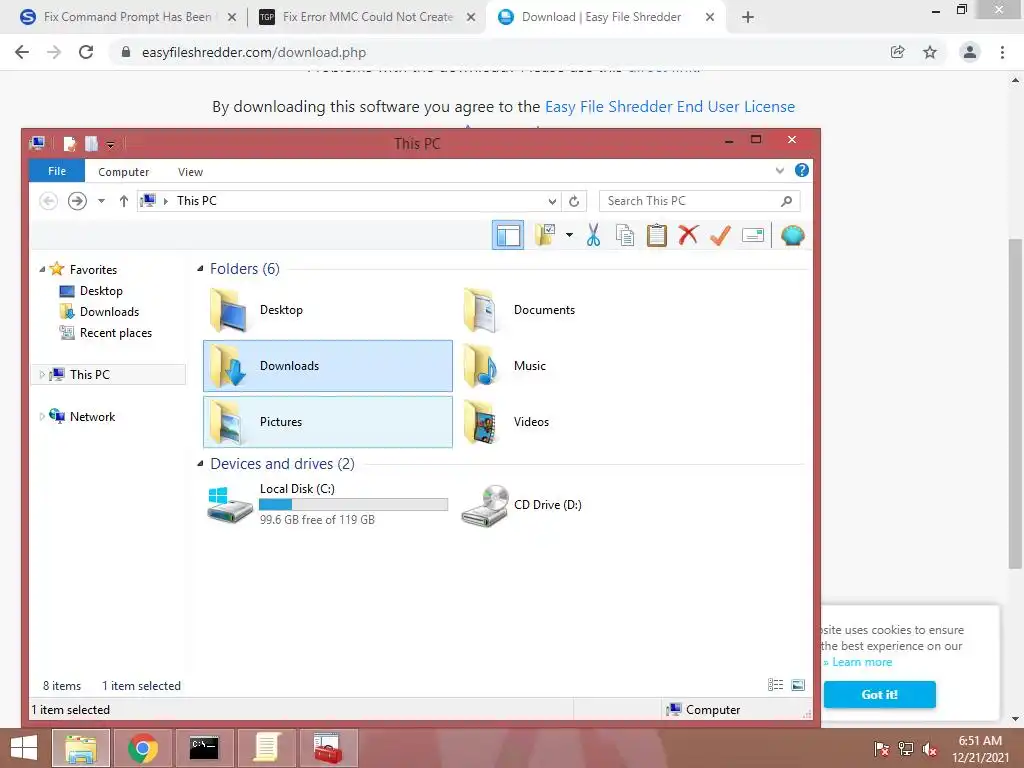Click the quick access Properties icon
The image size is (1024, 768).
pyautogui.click(x=70, y=144)
